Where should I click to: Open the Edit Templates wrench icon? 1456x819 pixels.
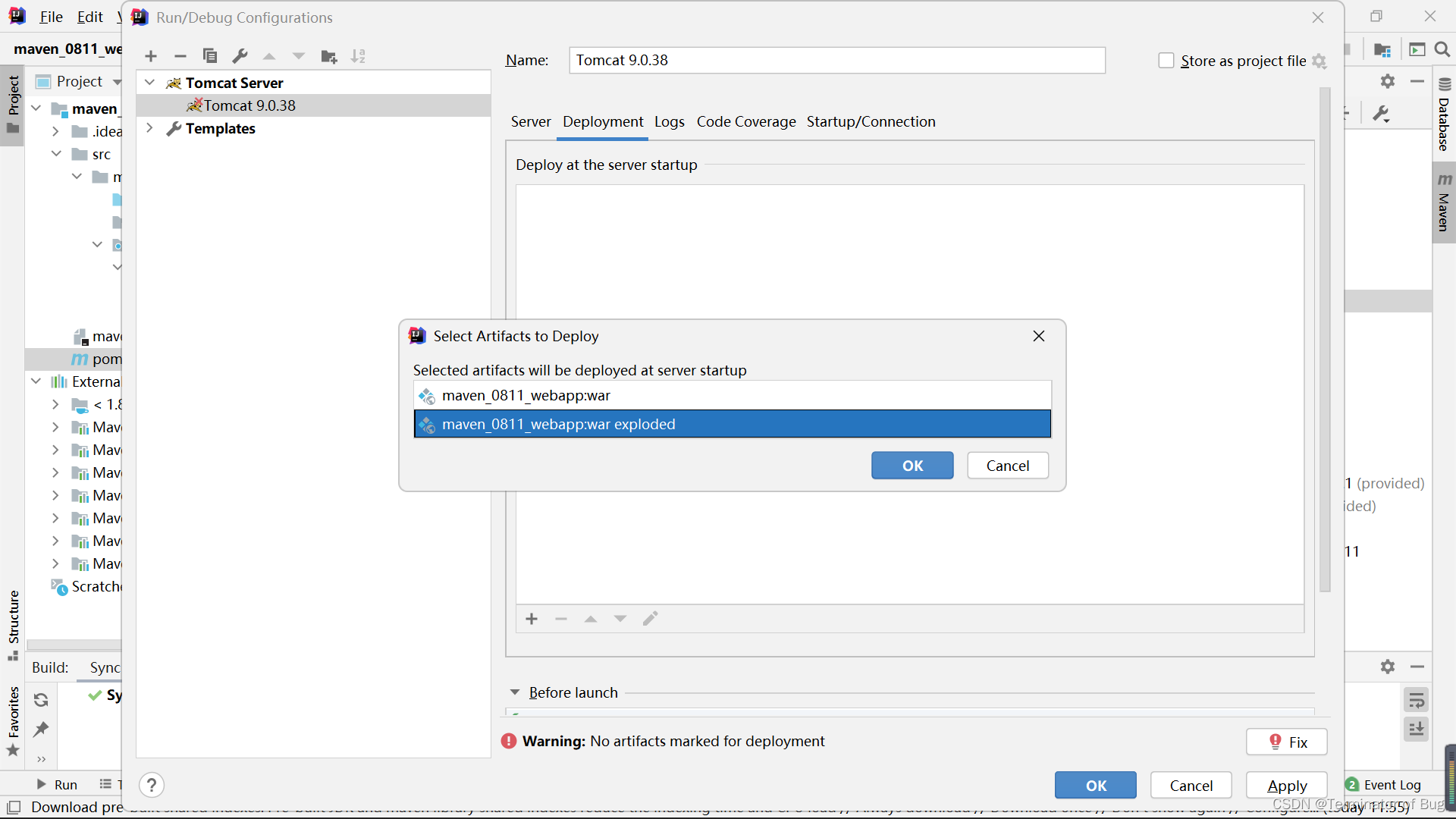(240, 56)
